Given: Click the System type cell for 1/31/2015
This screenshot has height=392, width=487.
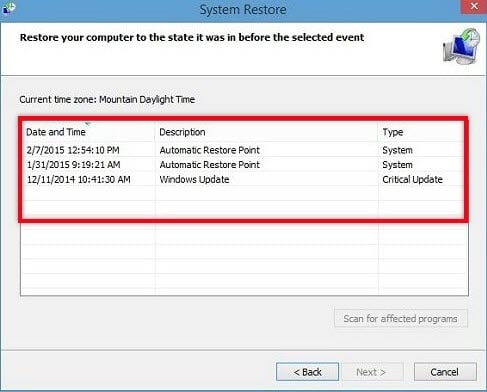Looking at the screenshot, I should coord(397,165).
